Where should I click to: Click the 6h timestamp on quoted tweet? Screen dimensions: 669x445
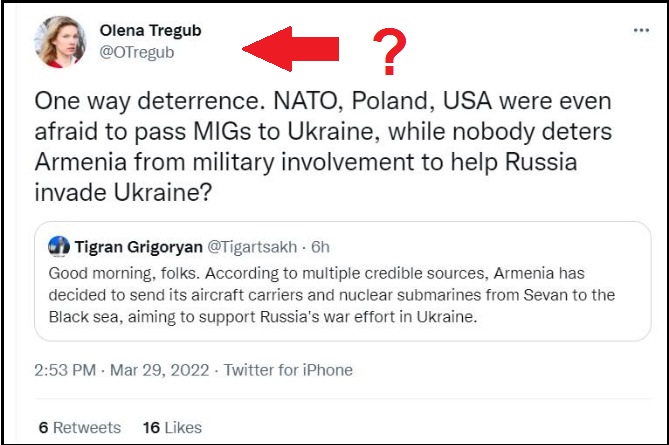click(320, 247)
